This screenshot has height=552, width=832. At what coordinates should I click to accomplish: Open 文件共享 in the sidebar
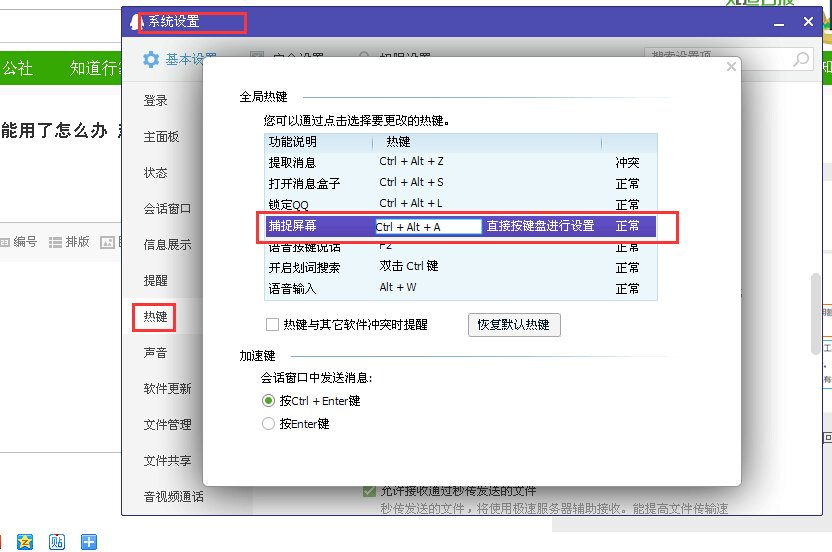point(167,461)
